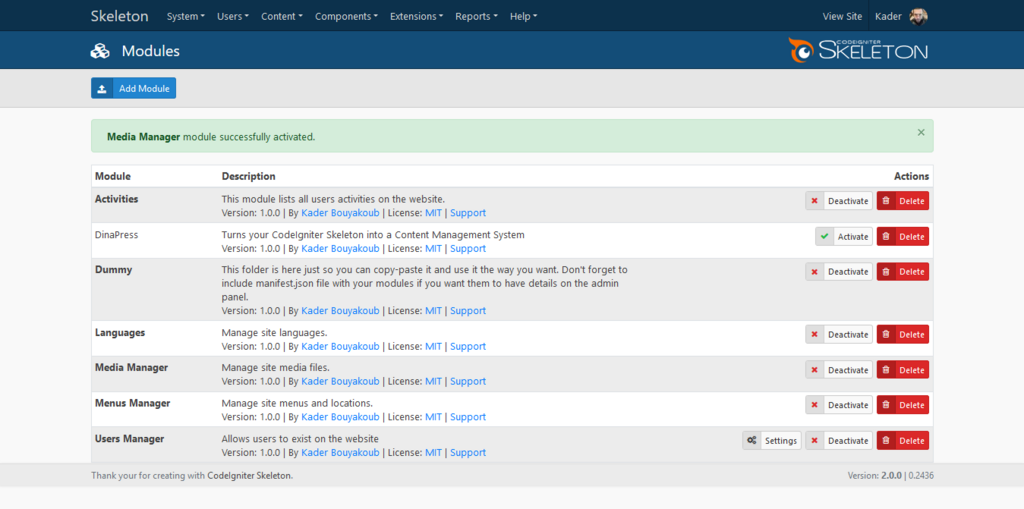Open Support link in Dummy row
This screenshot has width=1024, height=509.
[x=468, y=310]
